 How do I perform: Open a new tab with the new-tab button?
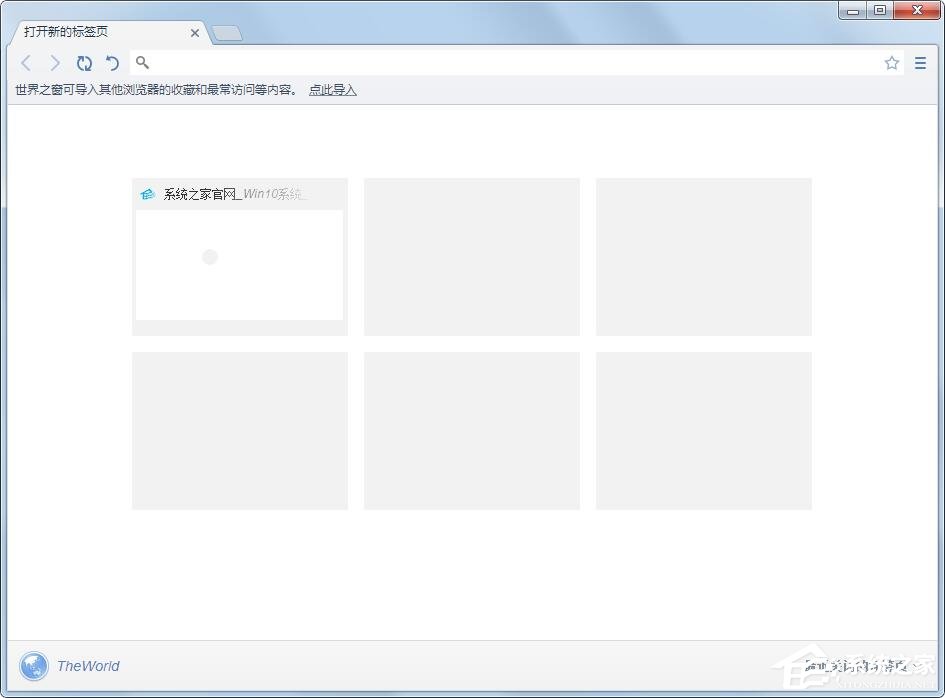(x=227, y=34)
